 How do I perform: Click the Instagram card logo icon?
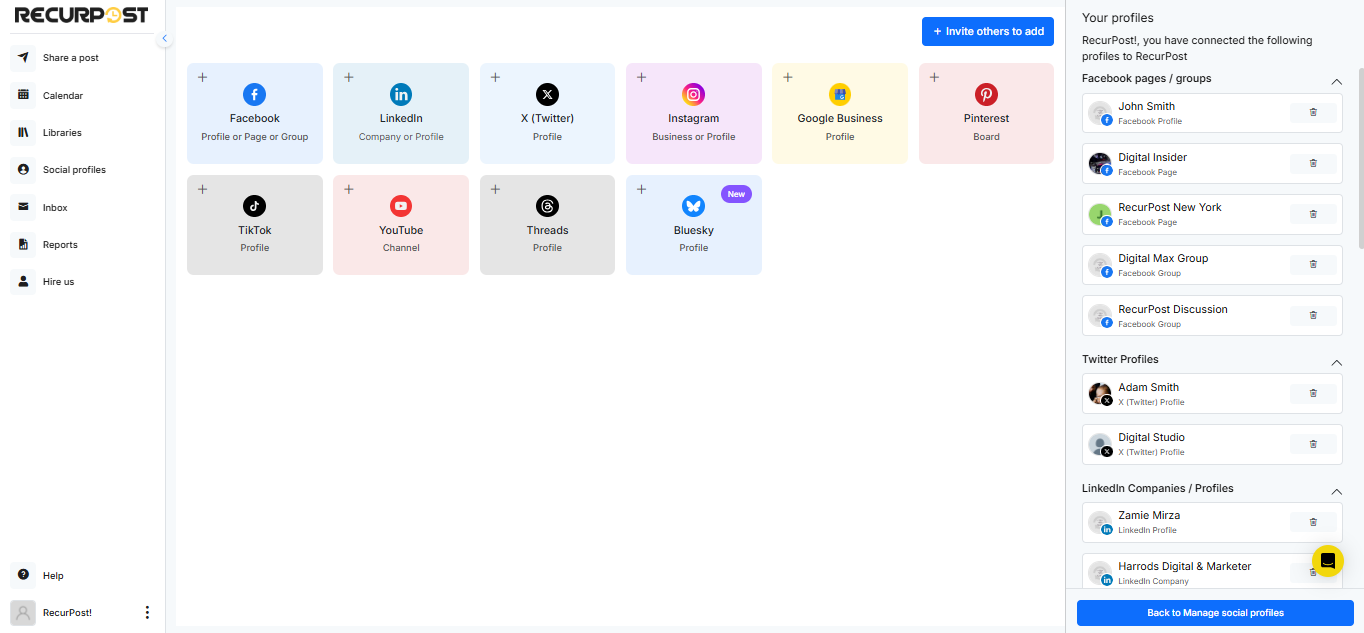point(694,95)
